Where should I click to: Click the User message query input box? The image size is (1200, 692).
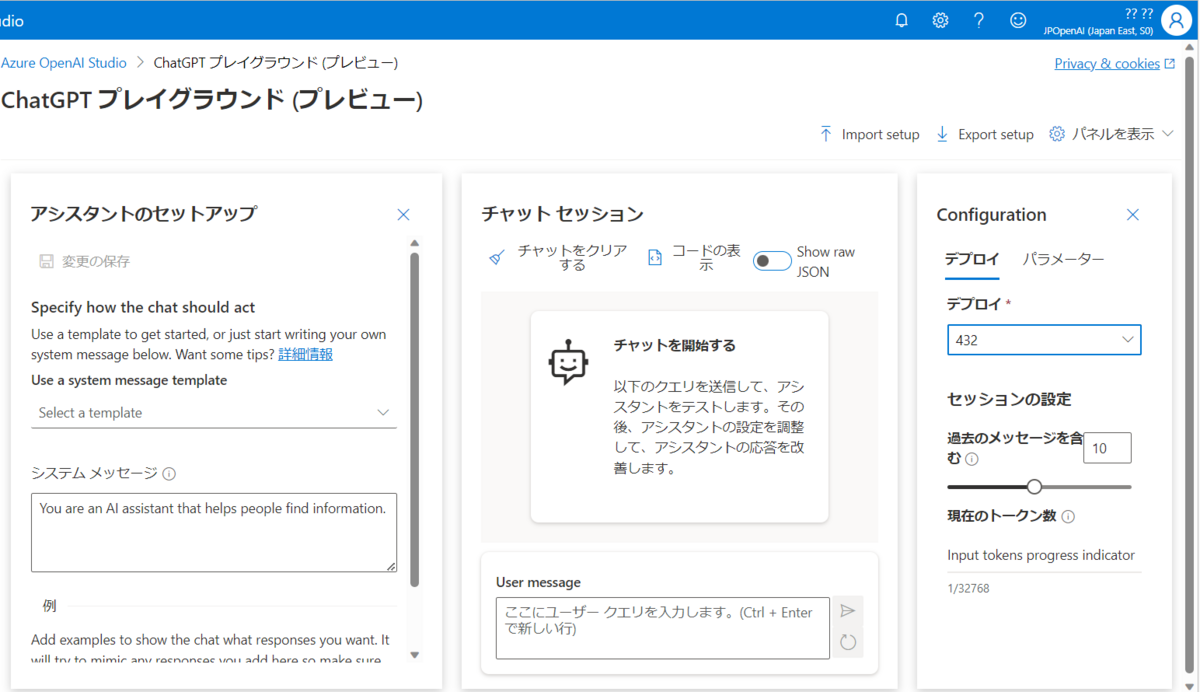(663, 628)
